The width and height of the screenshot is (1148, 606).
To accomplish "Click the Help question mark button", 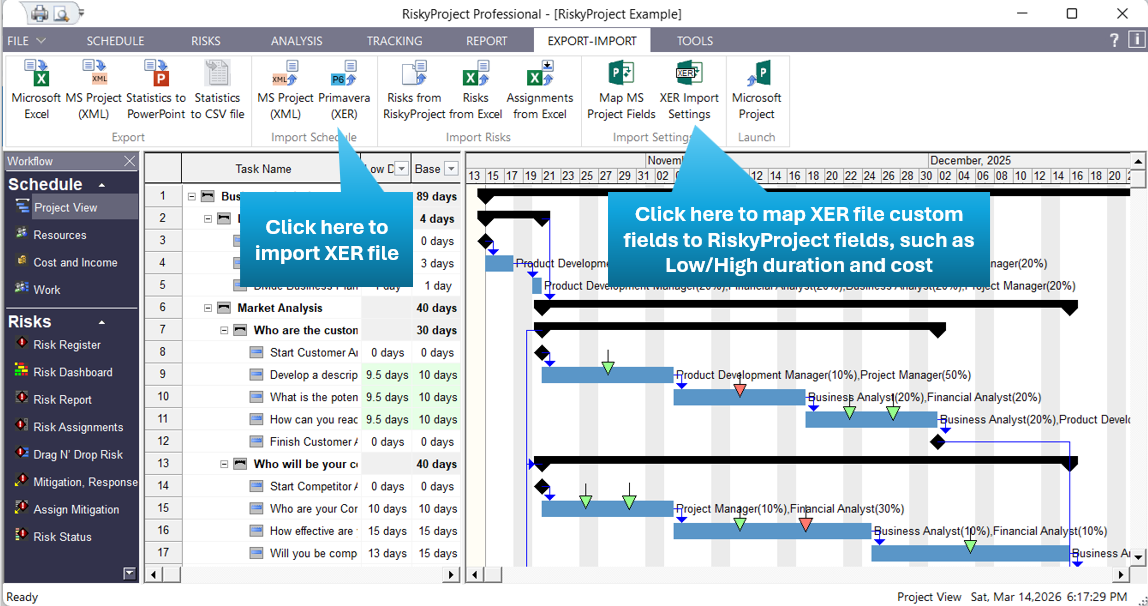I will click(x=1113, y=41).
